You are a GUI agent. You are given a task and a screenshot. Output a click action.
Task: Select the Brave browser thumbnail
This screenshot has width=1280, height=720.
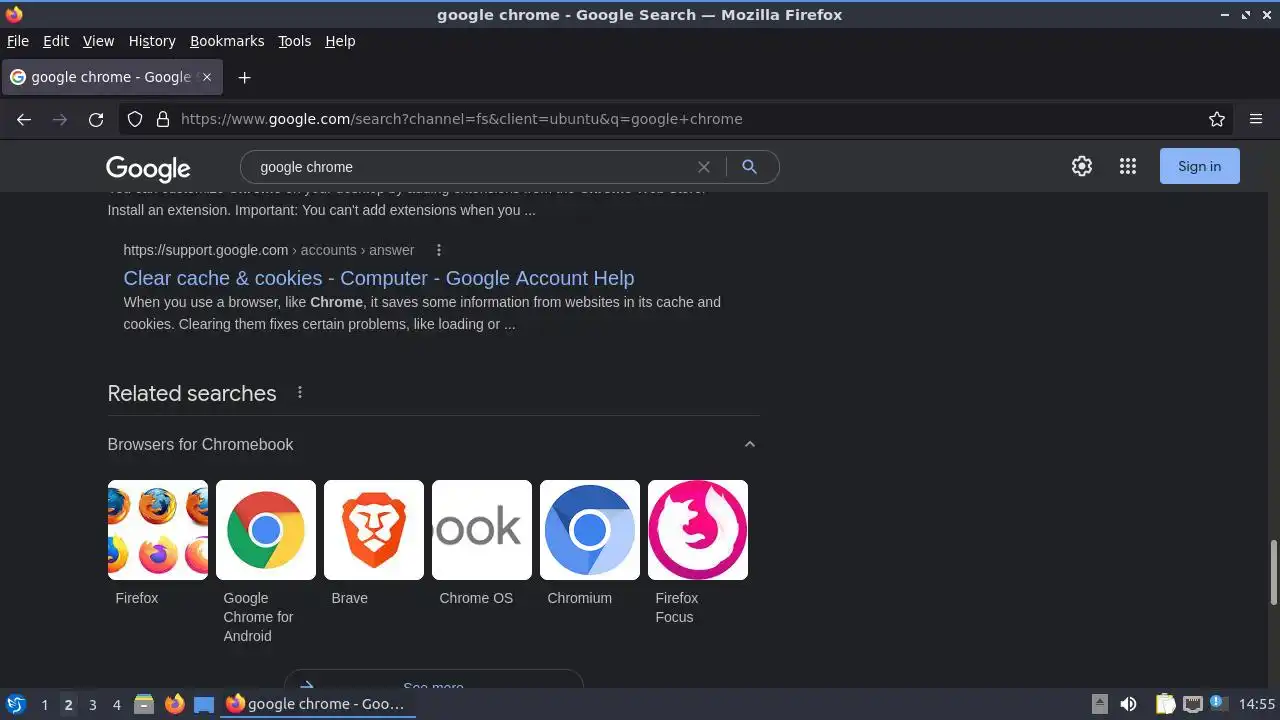coord(374,530)
